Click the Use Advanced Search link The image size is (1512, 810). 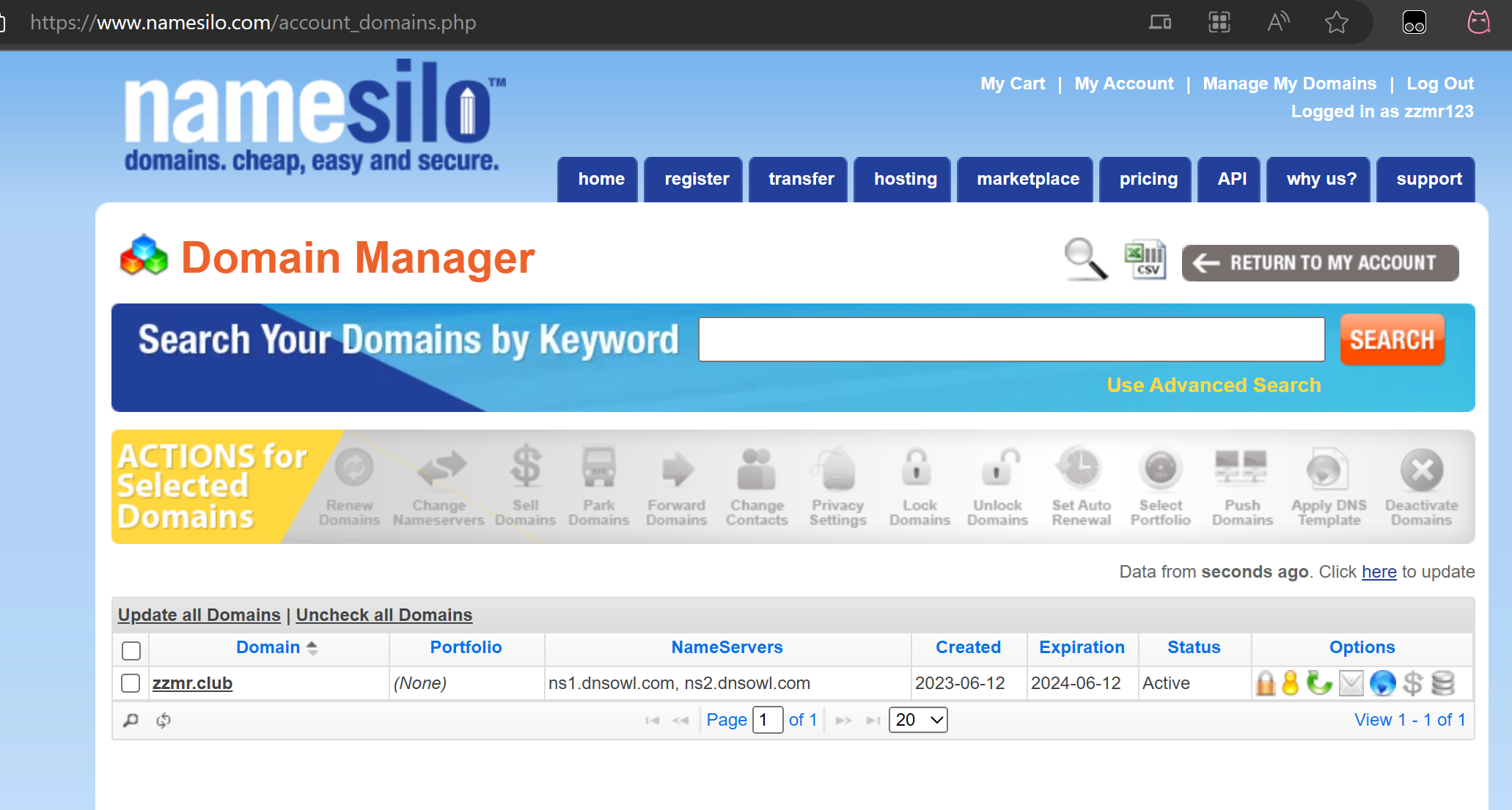click(1214, 386)
